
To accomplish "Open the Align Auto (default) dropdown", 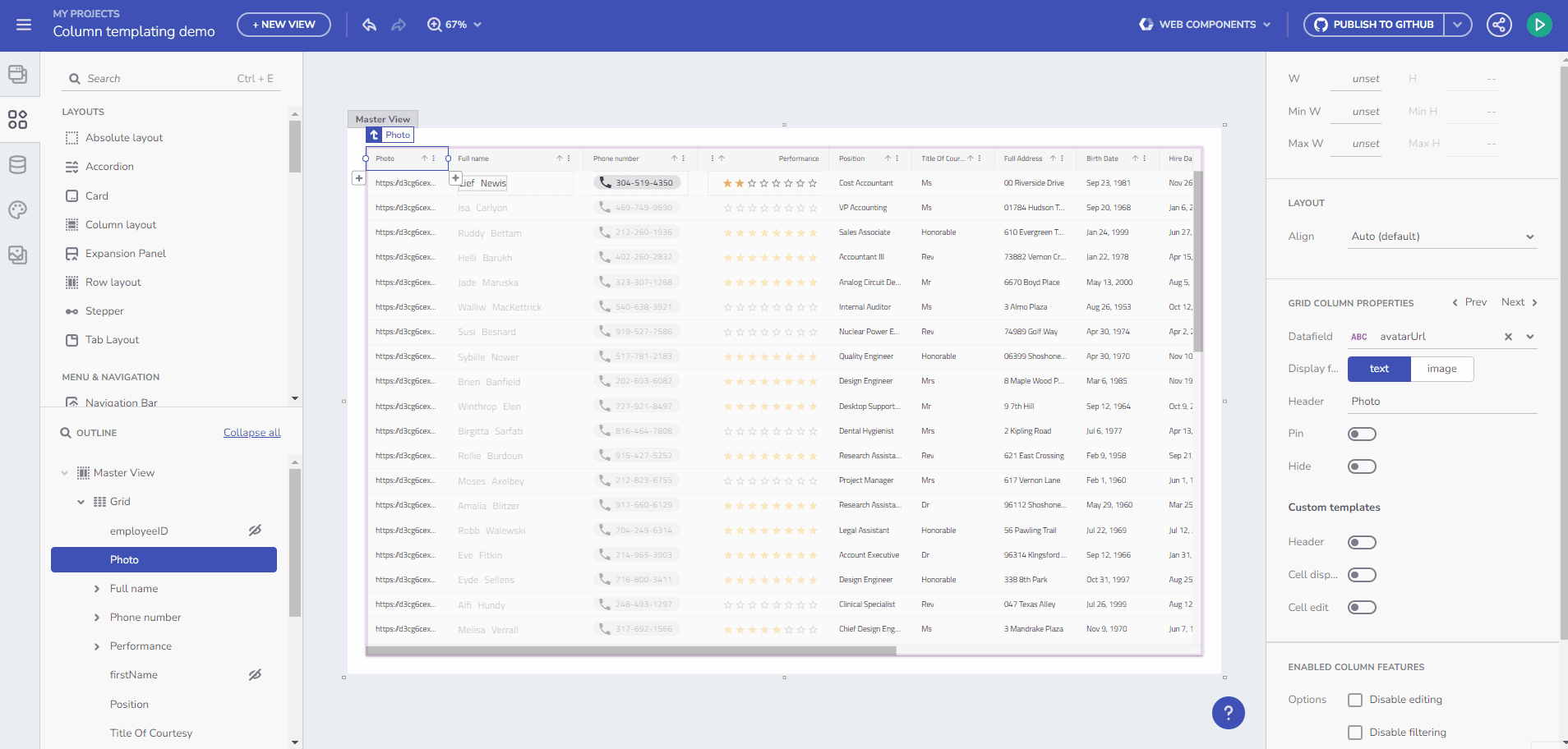I will coord(1441,237).
